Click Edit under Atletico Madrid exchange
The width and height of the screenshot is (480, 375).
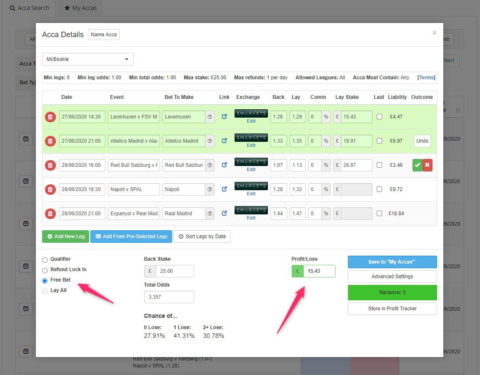pyautogui.click(x=251, y=145)
